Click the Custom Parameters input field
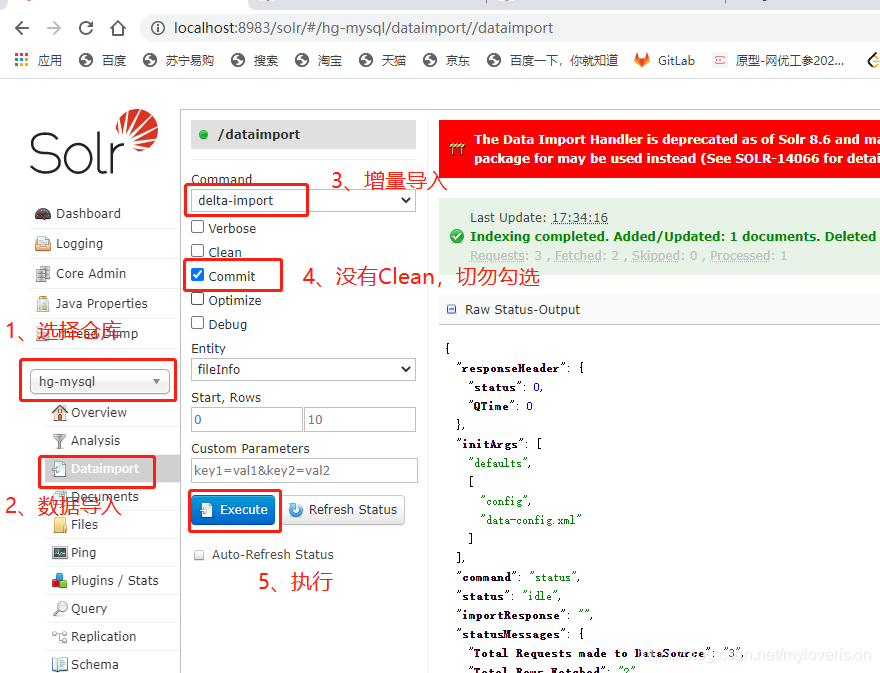Screen dimensions: 880x673 [303, 470]
